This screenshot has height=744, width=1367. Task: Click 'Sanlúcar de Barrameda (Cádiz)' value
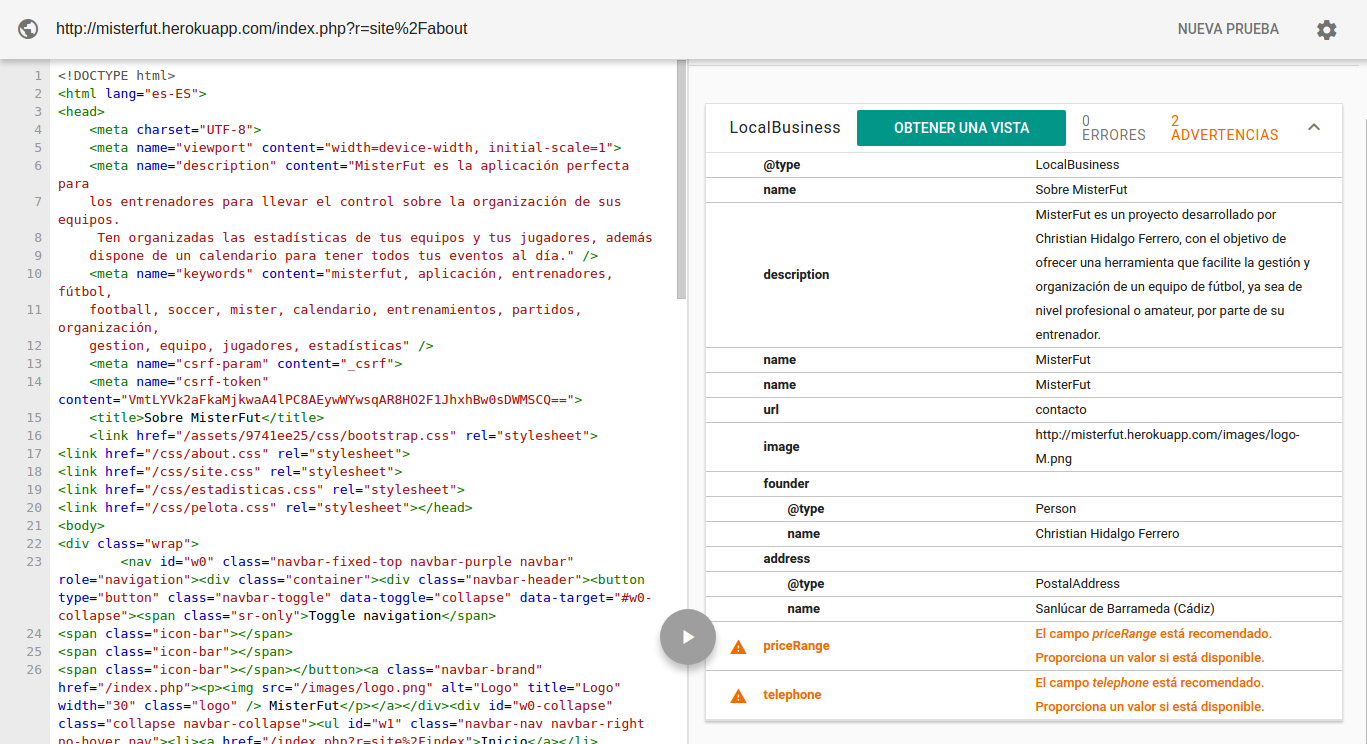(1125, 609)
